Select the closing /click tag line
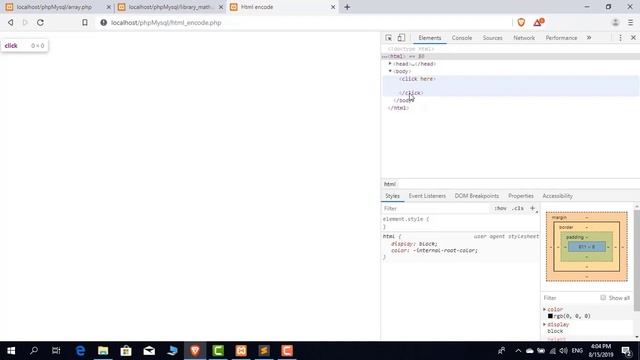The height and width of the screenshot is (360, 640). (x=411, y=93)
